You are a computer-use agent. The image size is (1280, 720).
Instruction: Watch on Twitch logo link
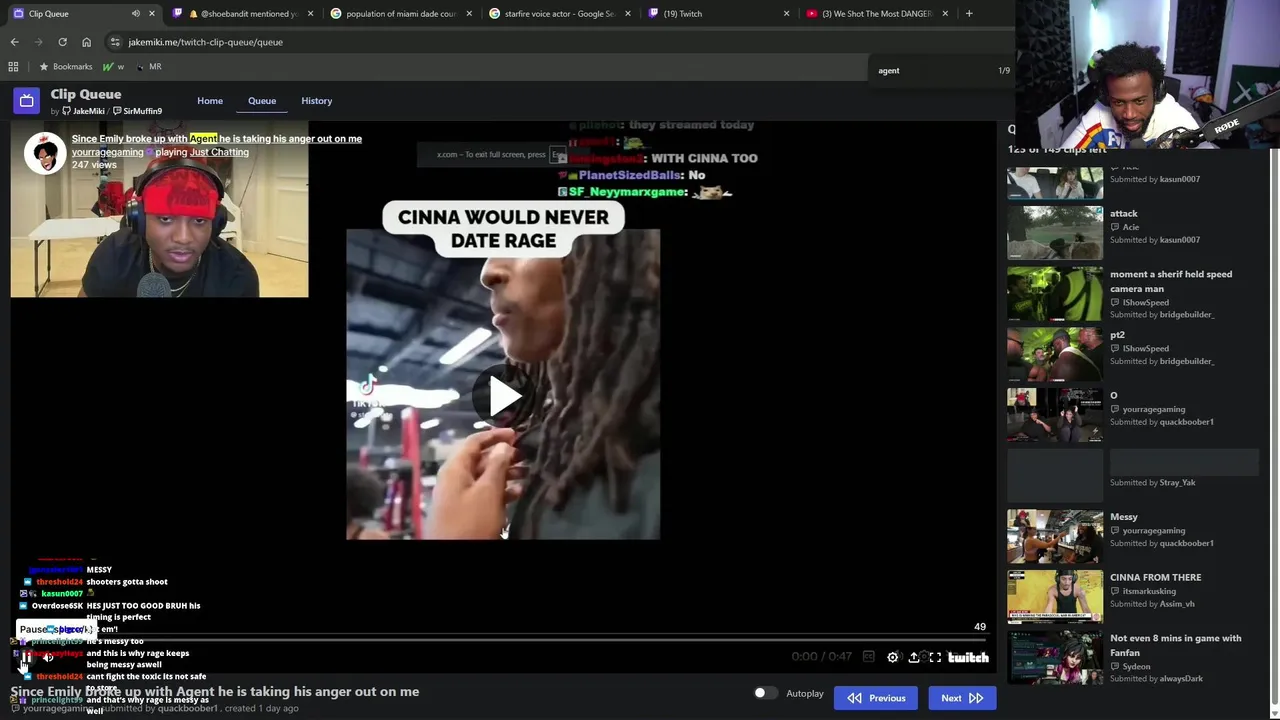[968, 657]
